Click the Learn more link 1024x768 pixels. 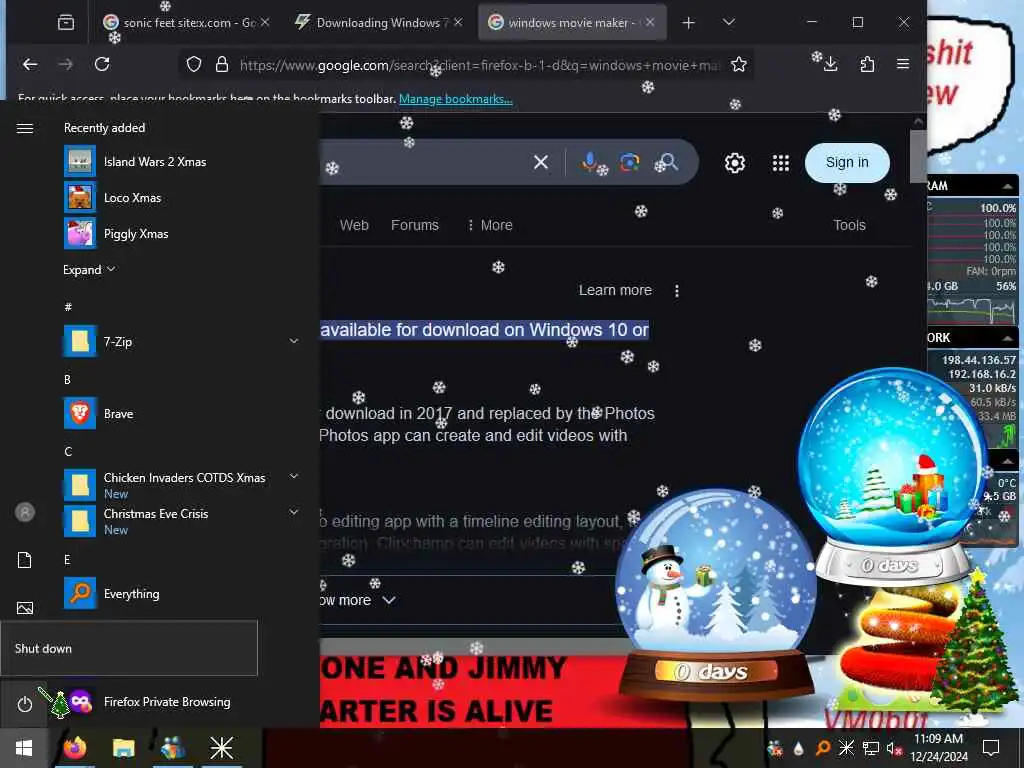[x=615, y=290]
